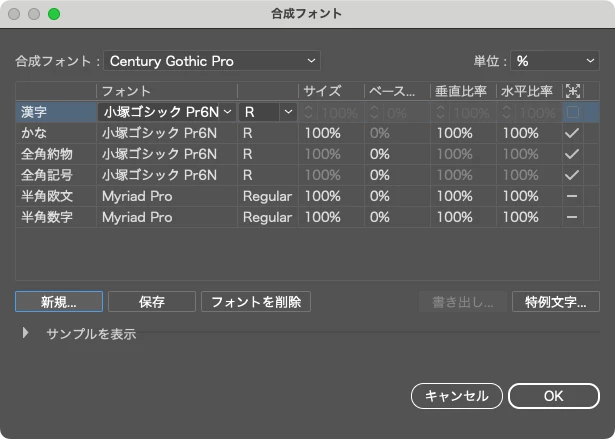Click the 垂直比率 column header

[461, 91]
